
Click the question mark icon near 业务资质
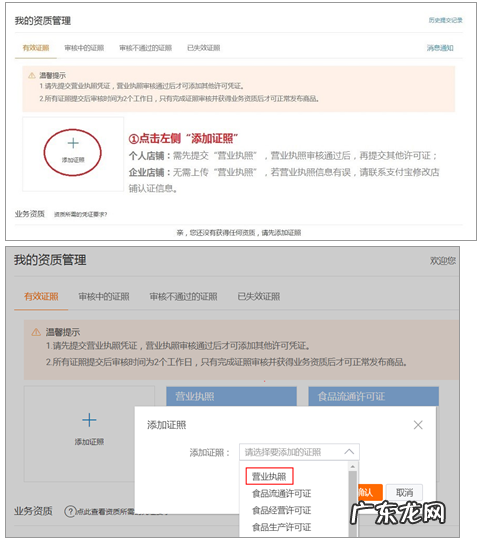click(x=70, y=511)
